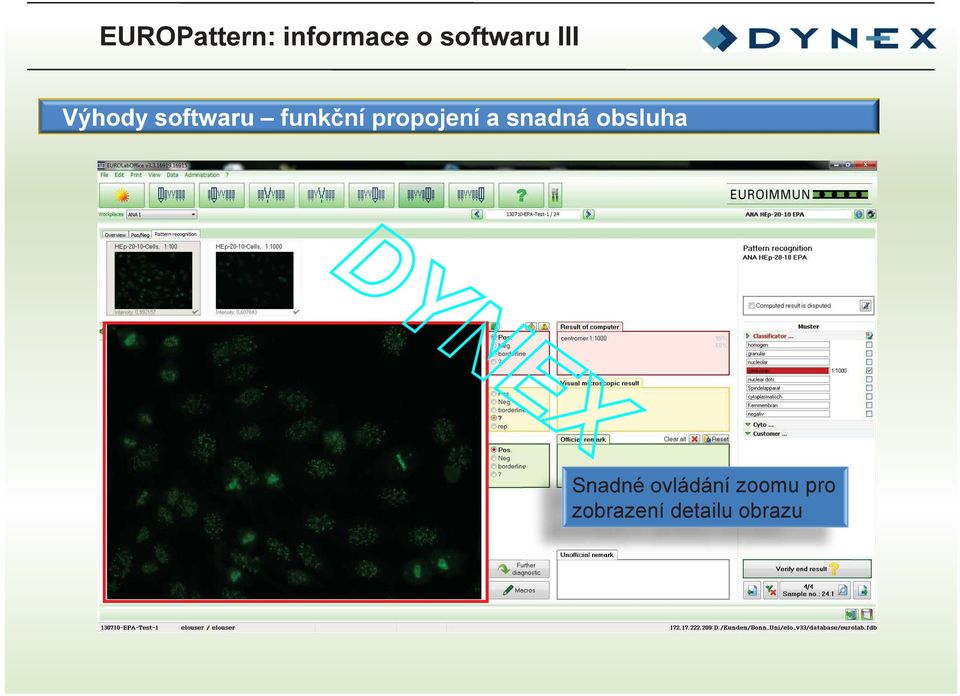The height and width of the screenshot is (696, 960).
Task: Click the document icon with left arrow below Verify end result
Action: pyautogui.click(x=752, y=591)
